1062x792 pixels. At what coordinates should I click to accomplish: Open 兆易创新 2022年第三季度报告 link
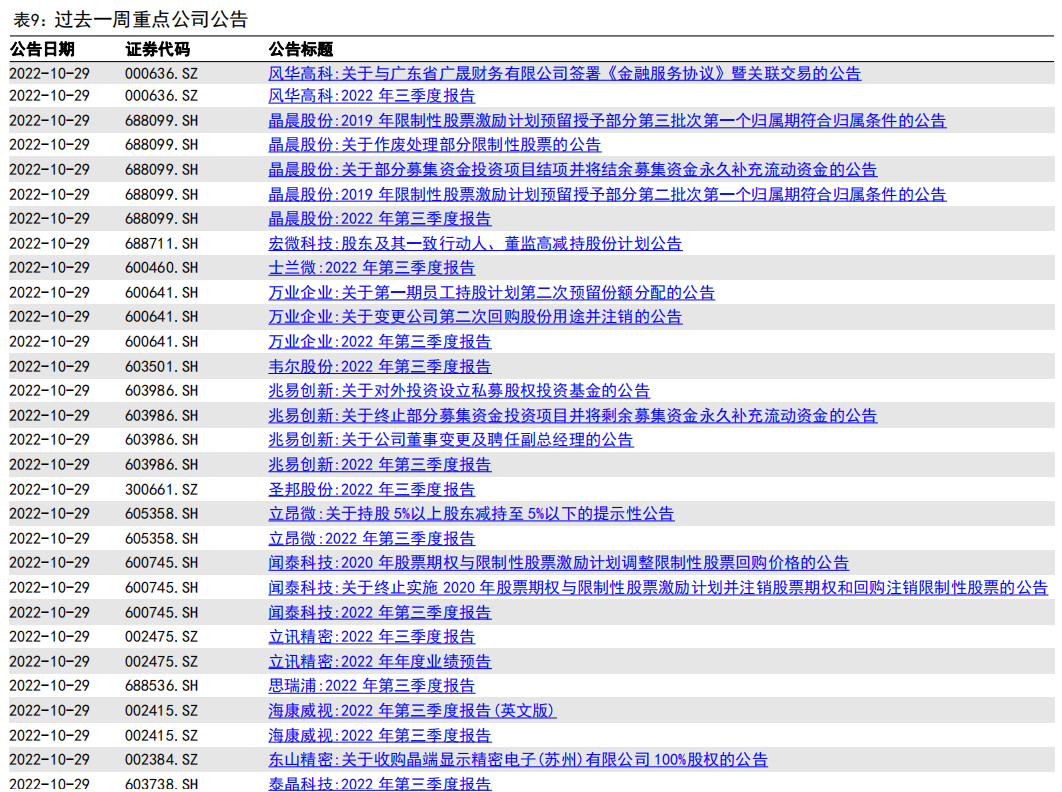(x=379, y=465)
